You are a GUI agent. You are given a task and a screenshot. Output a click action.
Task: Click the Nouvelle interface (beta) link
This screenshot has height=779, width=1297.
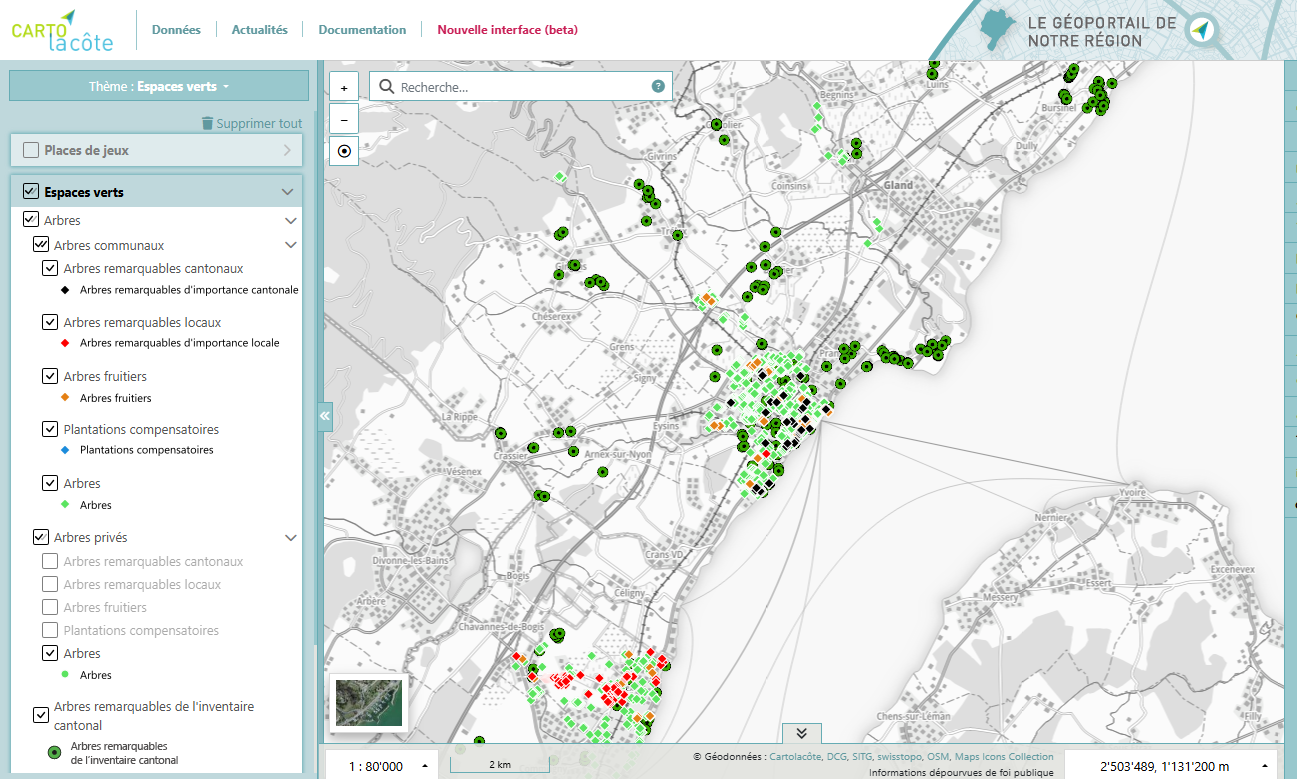[507, 30]
